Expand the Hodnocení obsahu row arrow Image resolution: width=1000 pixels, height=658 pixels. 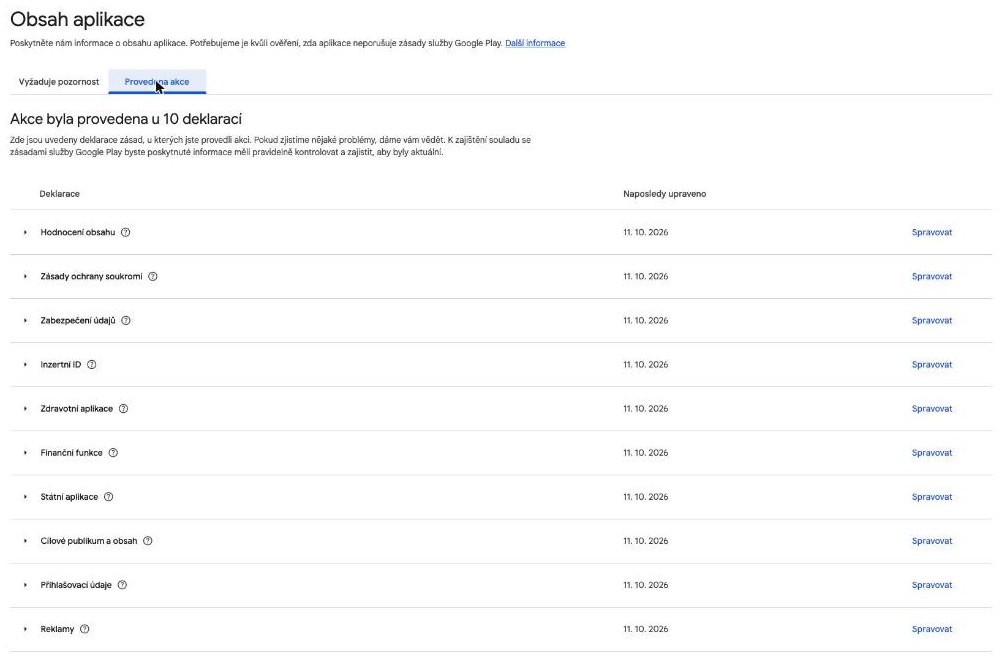25,232
